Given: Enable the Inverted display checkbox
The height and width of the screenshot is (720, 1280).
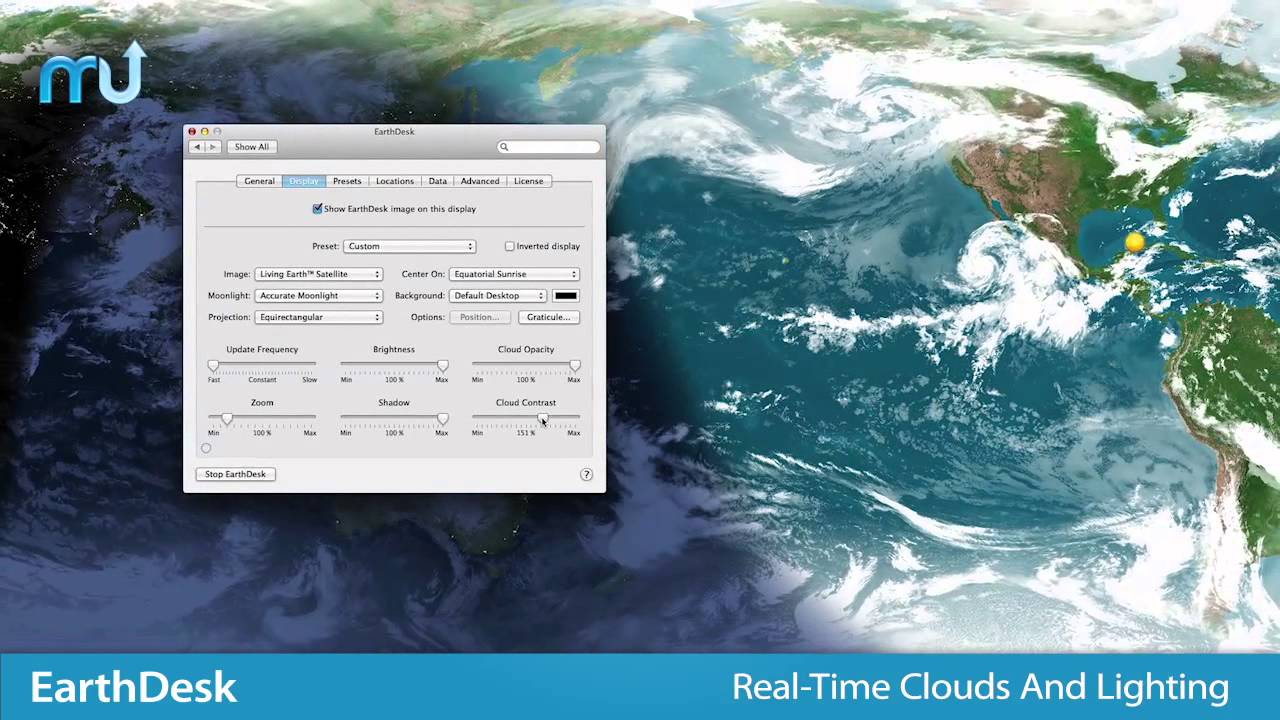Looking at the screenshot, I should point(510,246).
